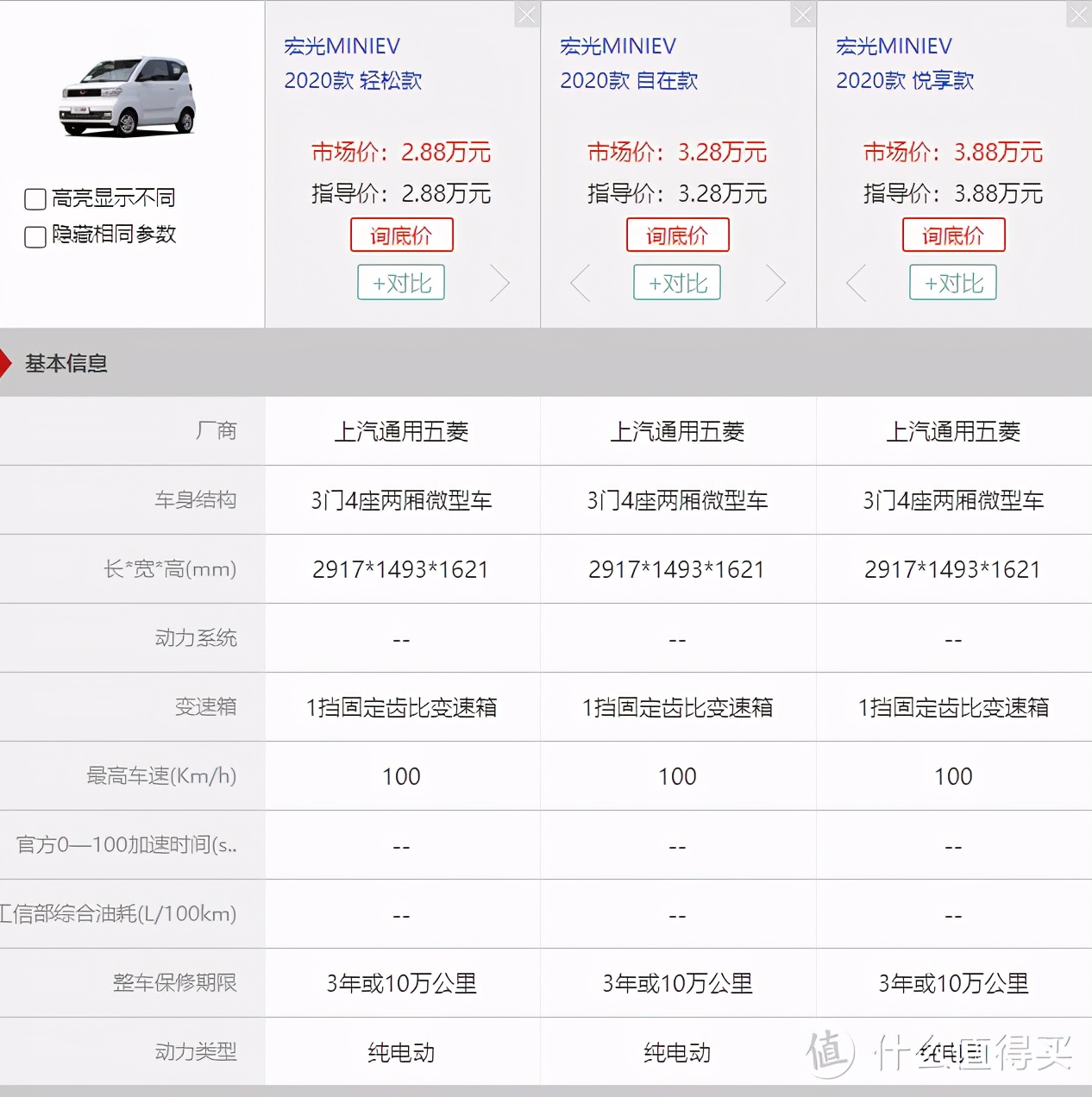Screen dimensions: 1092x1097
Task: Add 悦享款 to comparison with +对比
Action: point(953,282)
